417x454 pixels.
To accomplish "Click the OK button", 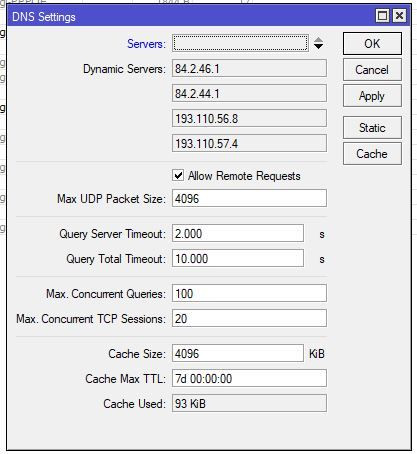I will click(x=372, y=44).
